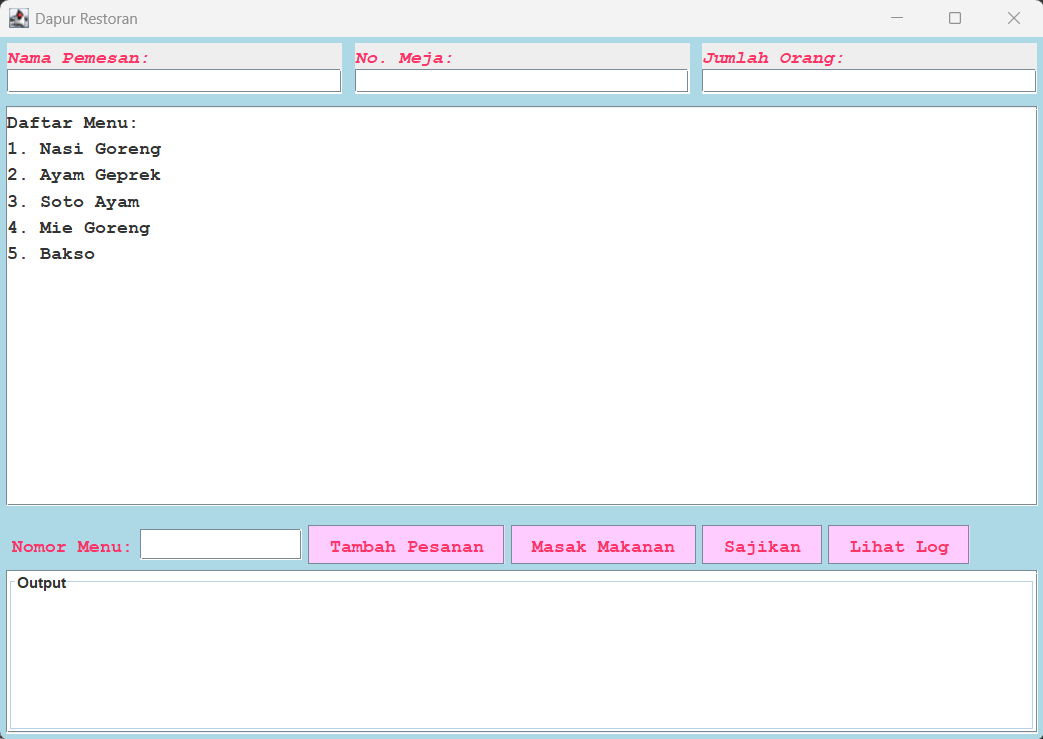Click inside the Nomor Menu field
1043x739 pixels.
(x=220, y=545)
